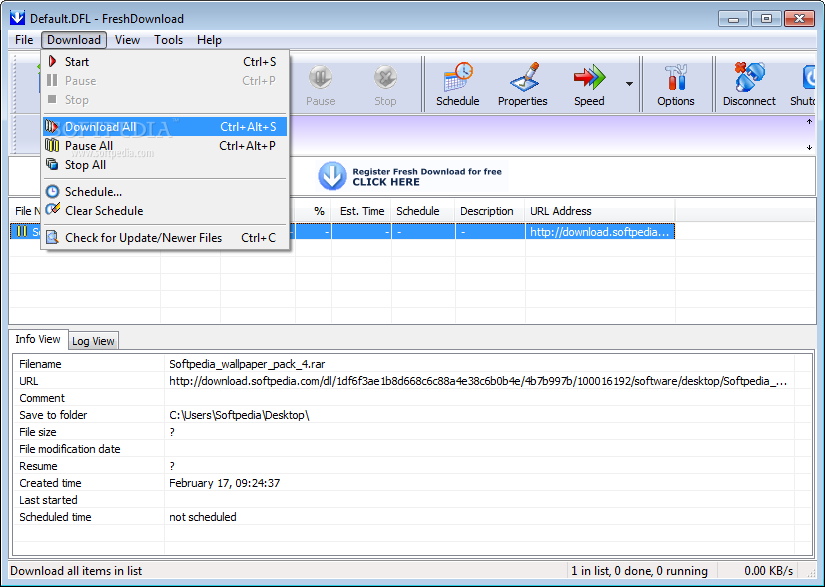Click the up arrow in the purple band
This screenshot has height=587, width=825.
pos(809,122)
